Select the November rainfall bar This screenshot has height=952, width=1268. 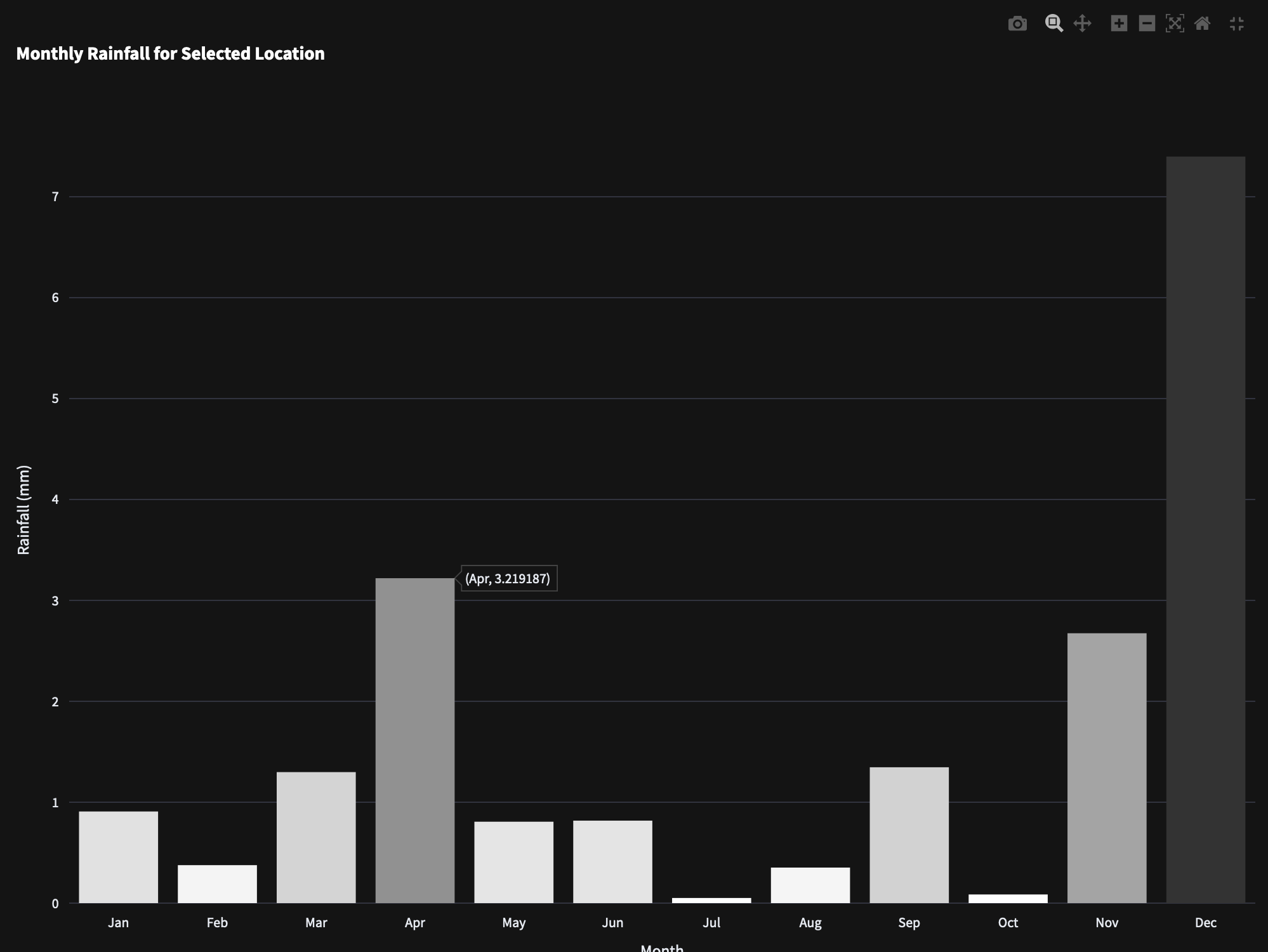[x=1106, y=768]
